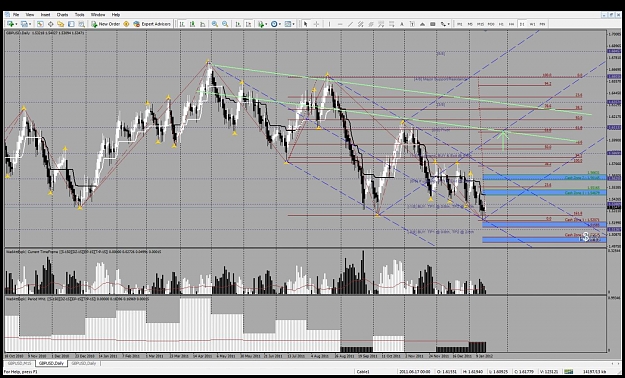The image size is (625, 378).
Task: Open the Window menu
Action: tap(98, 15)
